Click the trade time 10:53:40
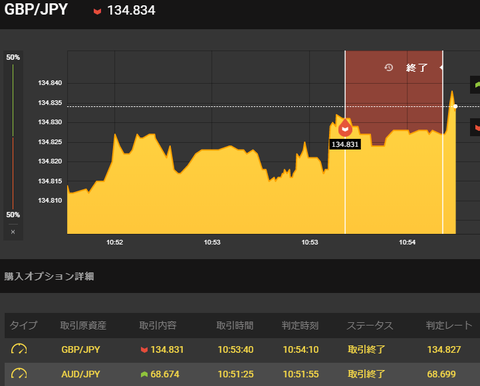The height and width of the screenshot is (386, 480). coord(236,350)
